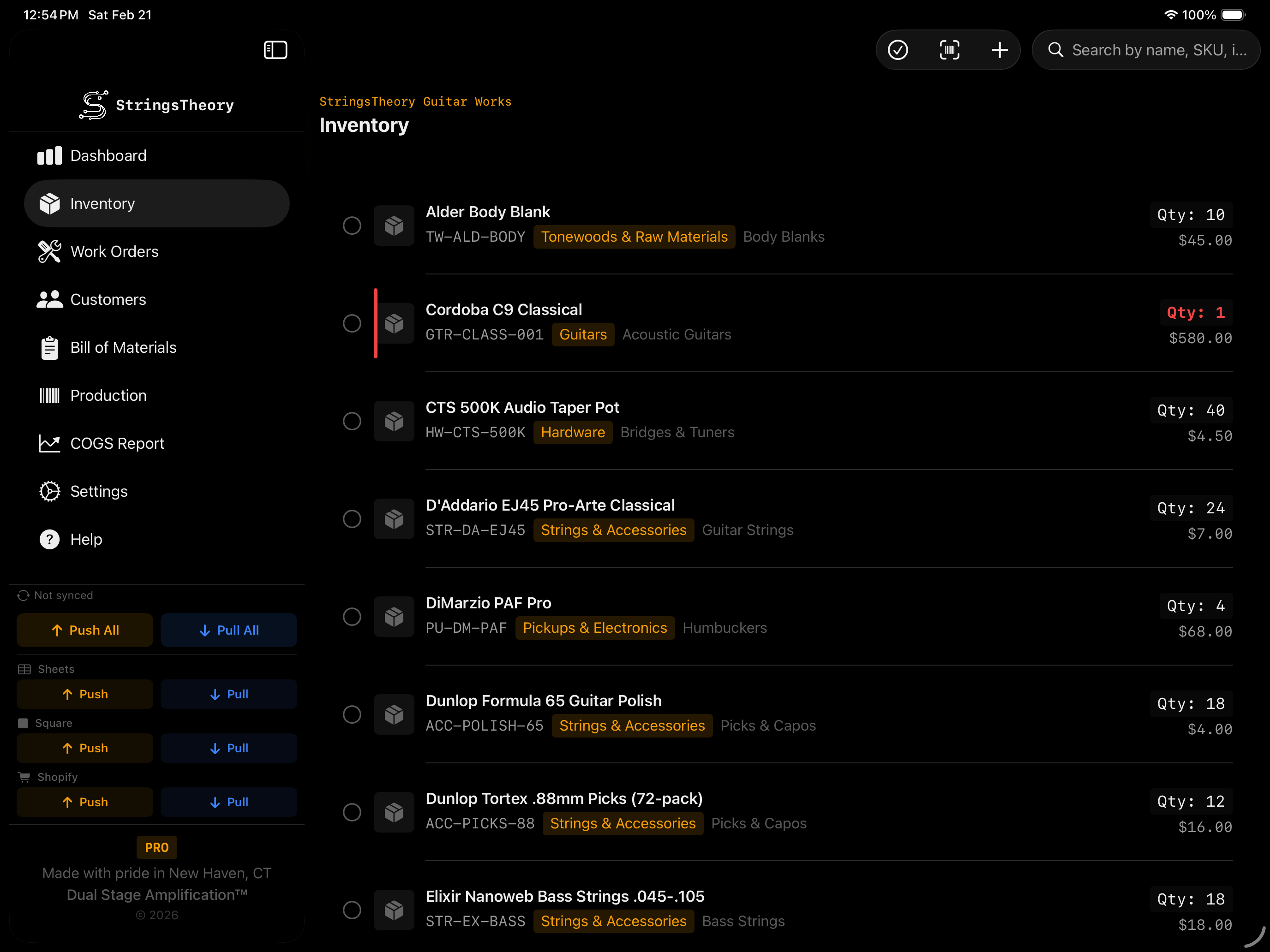The height and width of the screenshot is (952, 1270).
Task: Click Shopify Pull button
Action: (x=228, y=802)
